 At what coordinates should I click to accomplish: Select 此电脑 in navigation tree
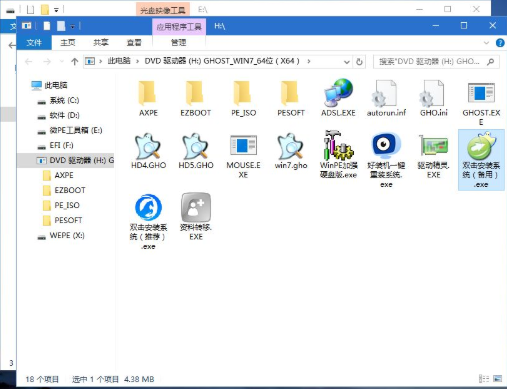tap(56, 85)
